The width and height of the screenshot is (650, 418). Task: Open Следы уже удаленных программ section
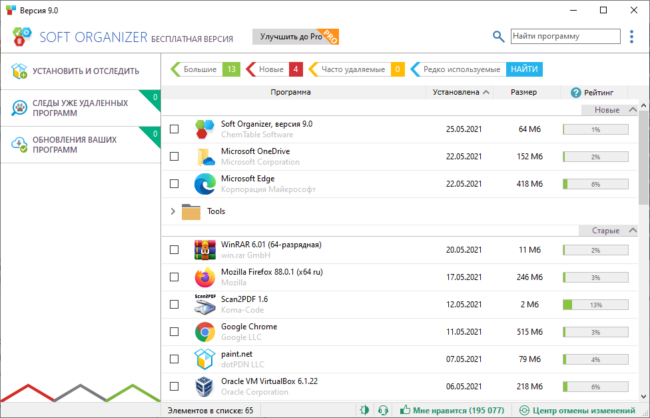click(80, 108)
